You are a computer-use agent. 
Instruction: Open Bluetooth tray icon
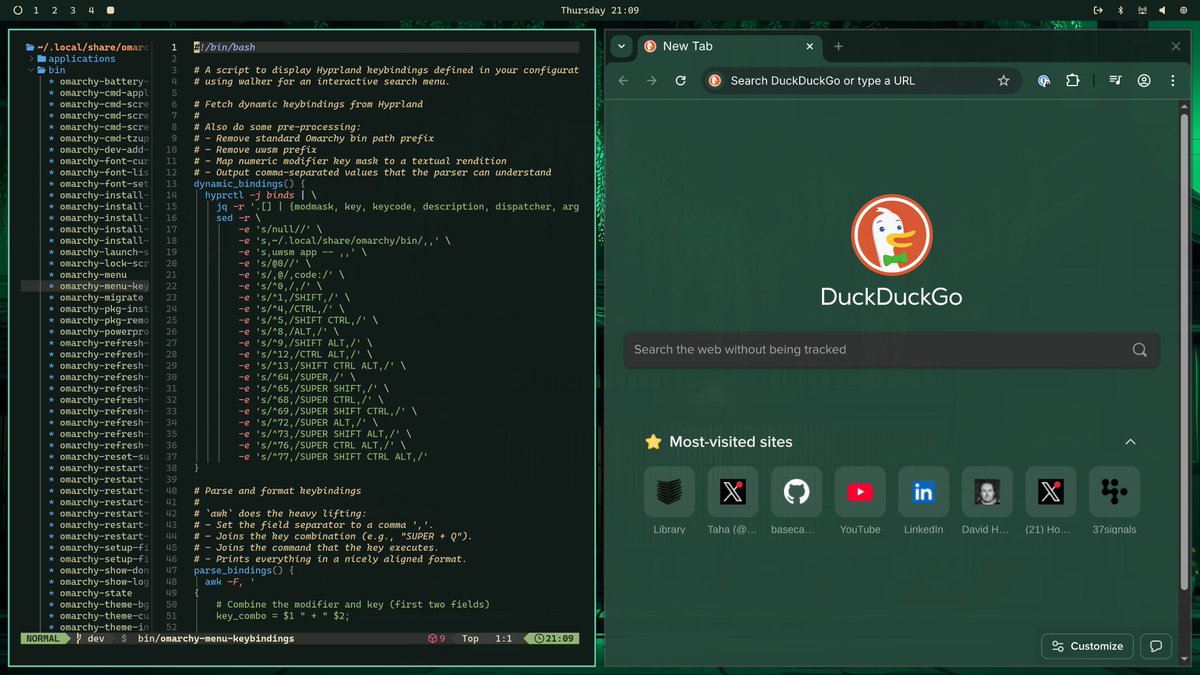tap(1120, 10)
